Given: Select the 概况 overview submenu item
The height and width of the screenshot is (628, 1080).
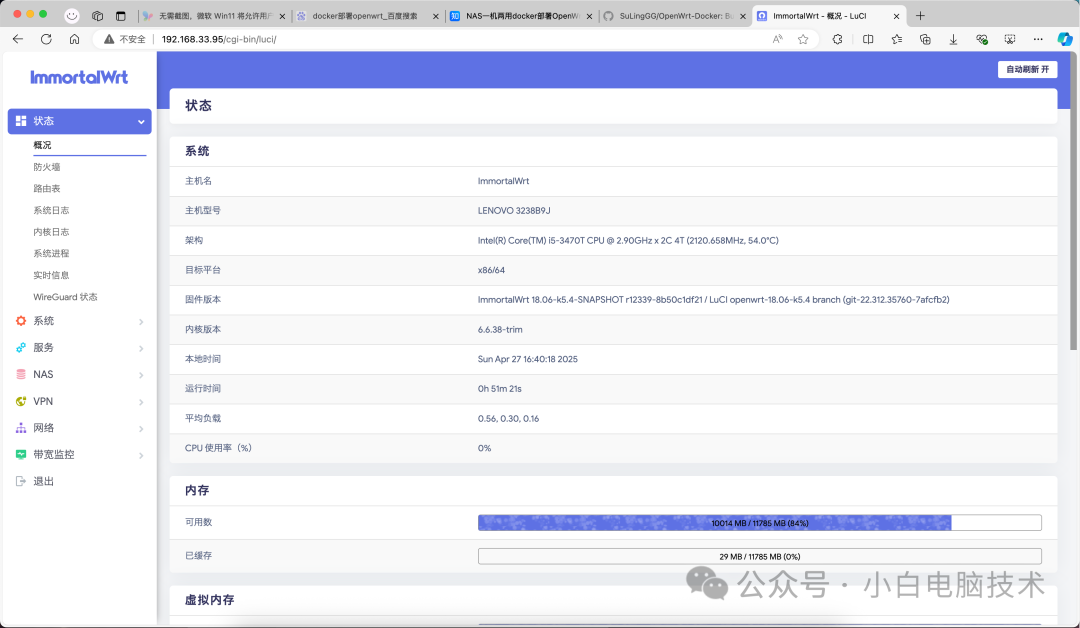Looking at the screenshot, I should [42, 145].
